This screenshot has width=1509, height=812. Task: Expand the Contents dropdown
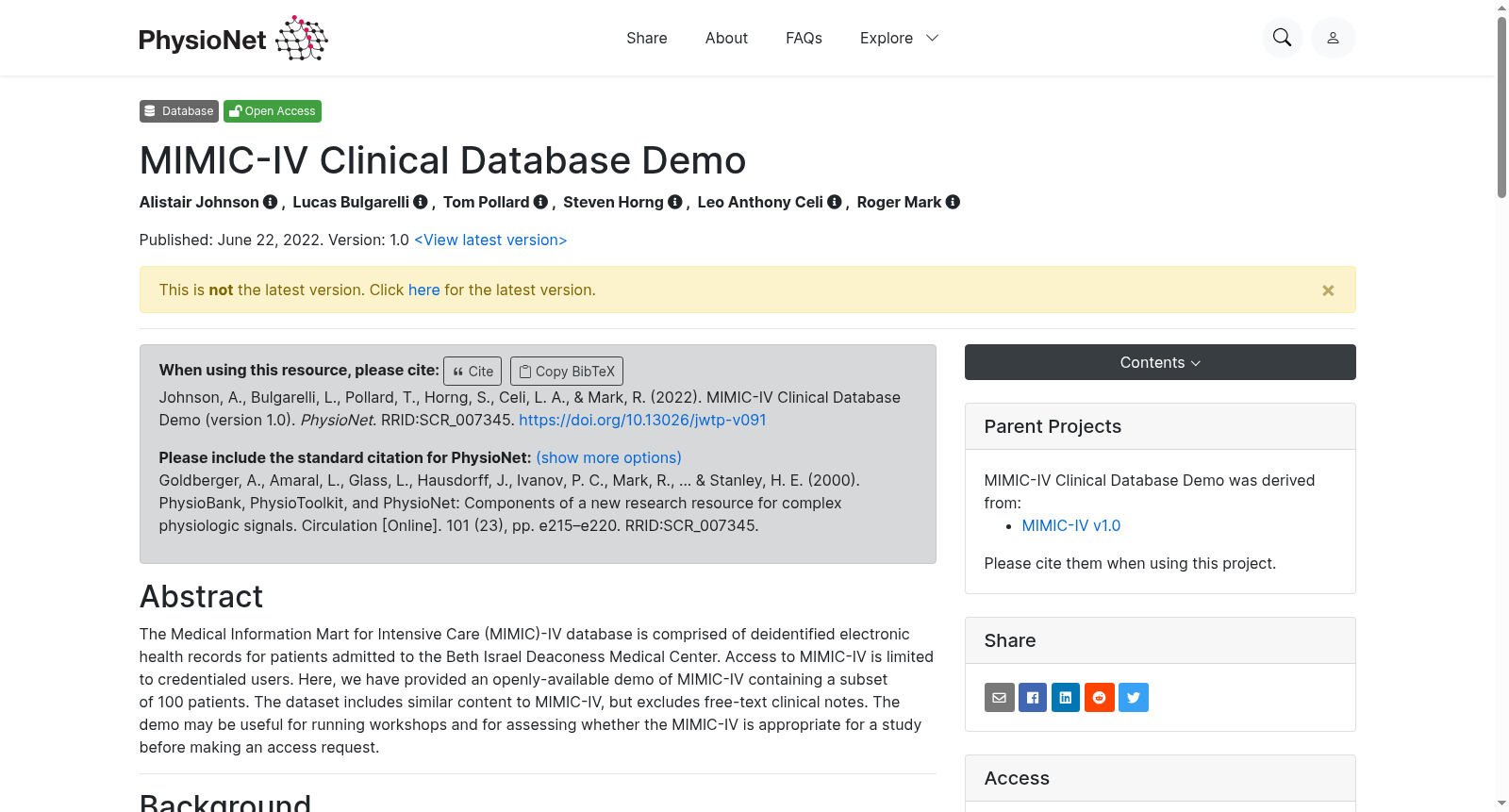tap(1160, 362)
